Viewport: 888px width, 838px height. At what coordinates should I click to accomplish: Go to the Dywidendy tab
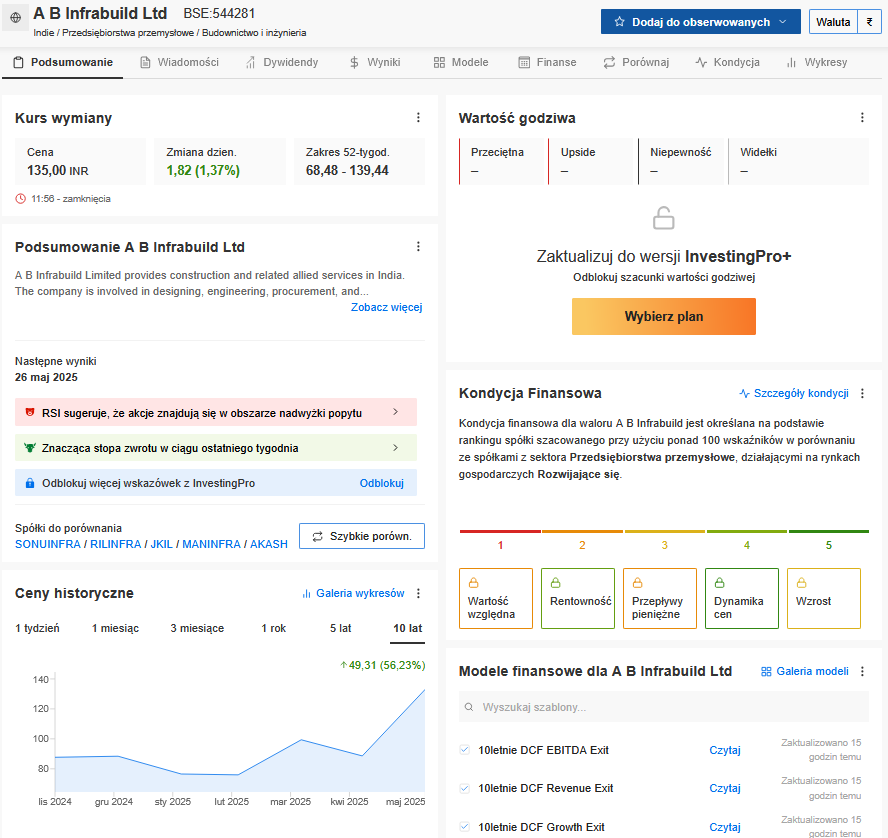pyautogui.click(x=281, y=62)
